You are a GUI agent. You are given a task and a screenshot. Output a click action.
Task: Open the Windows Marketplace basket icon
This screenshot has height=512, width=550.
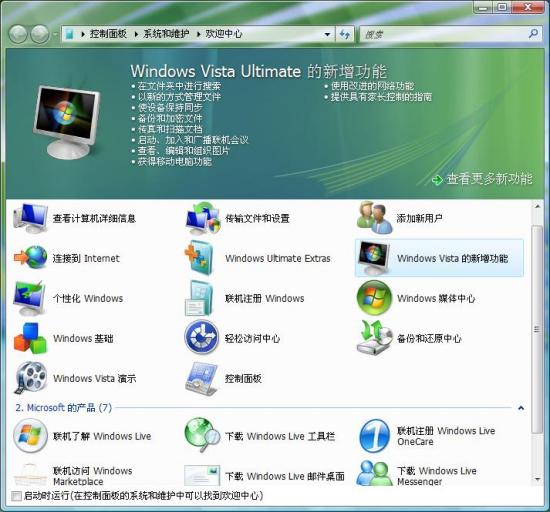coord(30,475)
